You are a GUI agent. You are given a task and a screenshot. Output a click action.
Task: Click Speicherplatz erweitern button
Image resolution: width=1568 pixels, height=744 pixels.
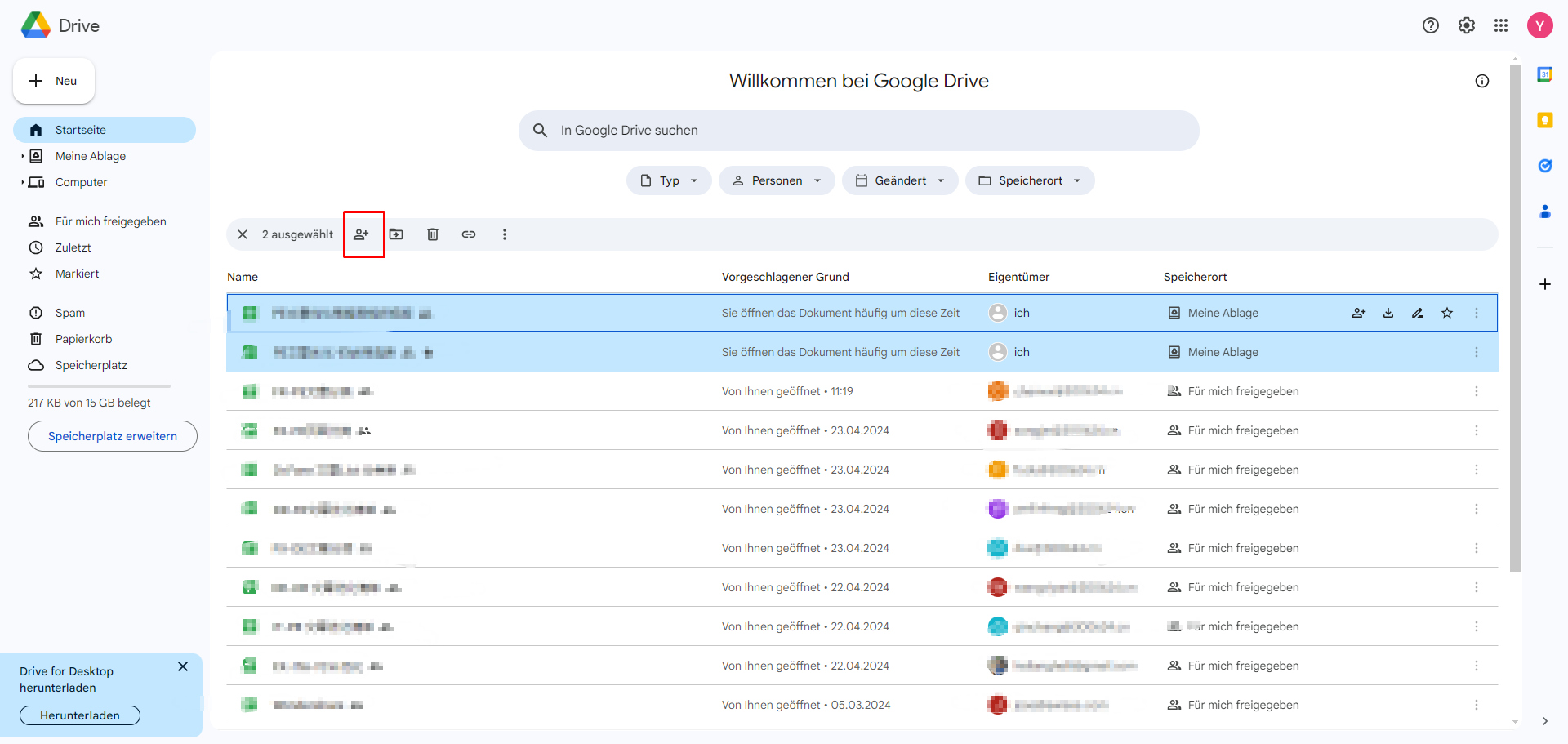click(113, 436)
